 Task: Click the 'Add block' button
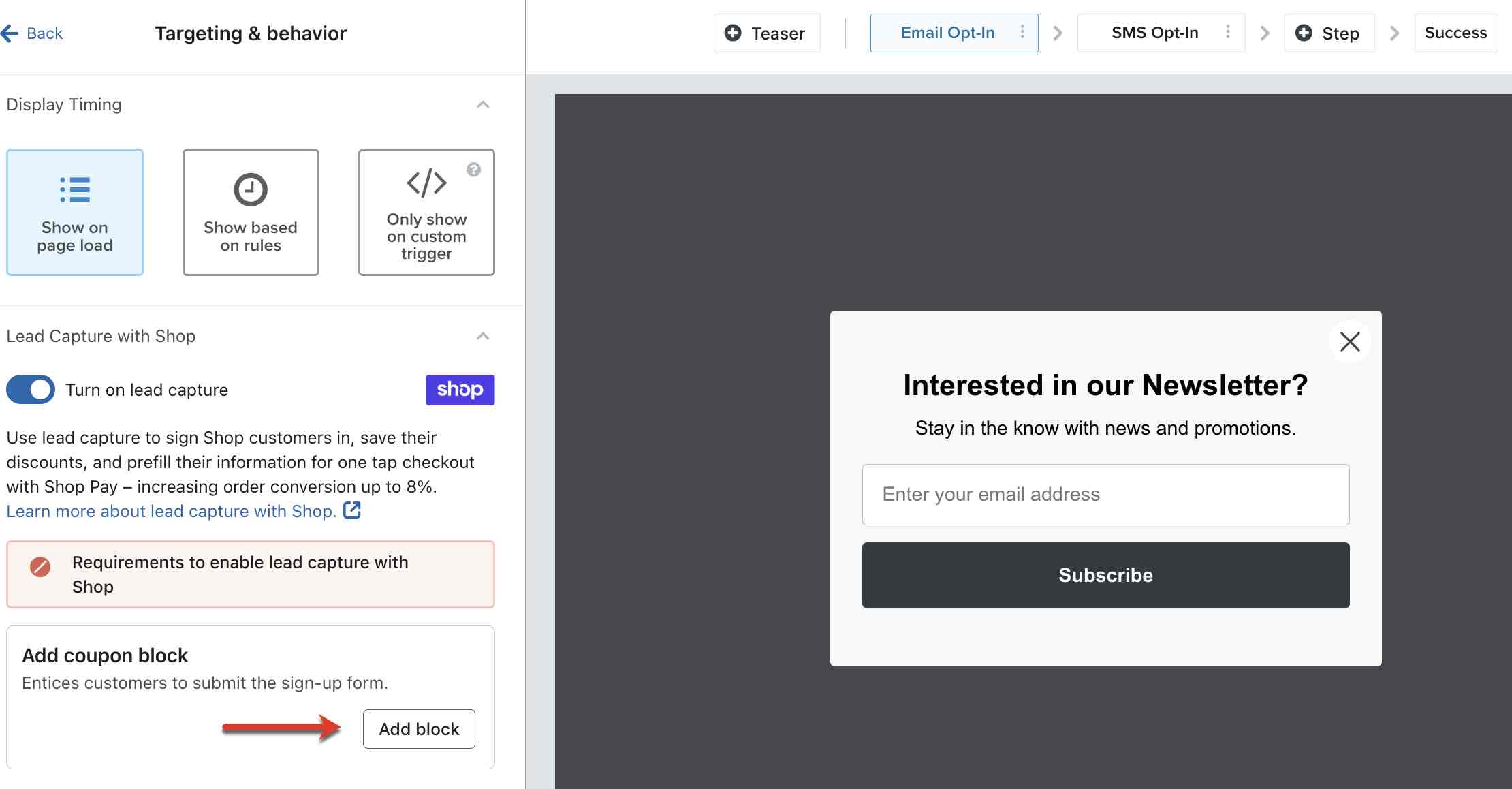point(418,728)
